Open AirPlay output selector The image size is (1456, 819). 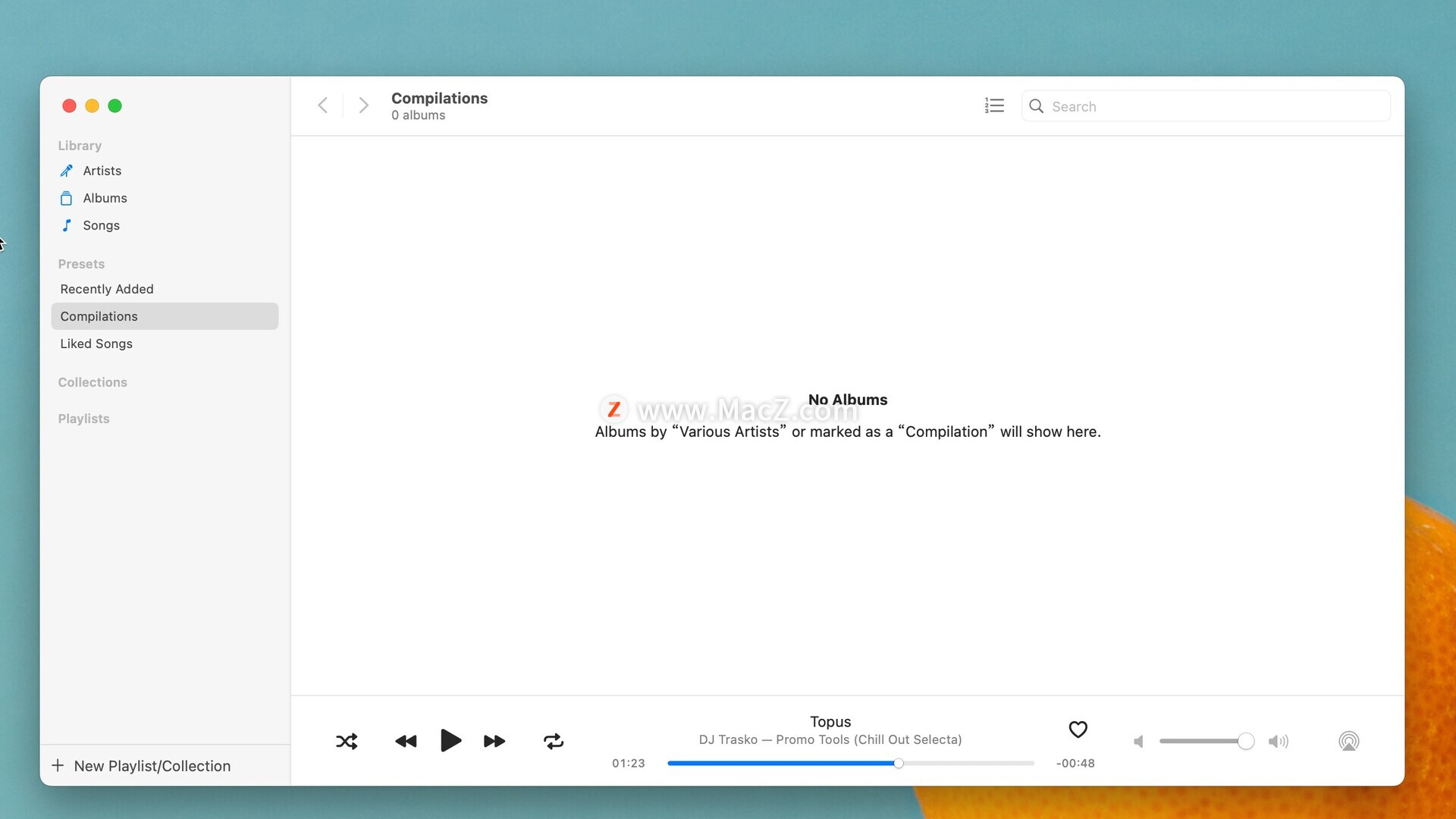click(x=1348, y=741)
